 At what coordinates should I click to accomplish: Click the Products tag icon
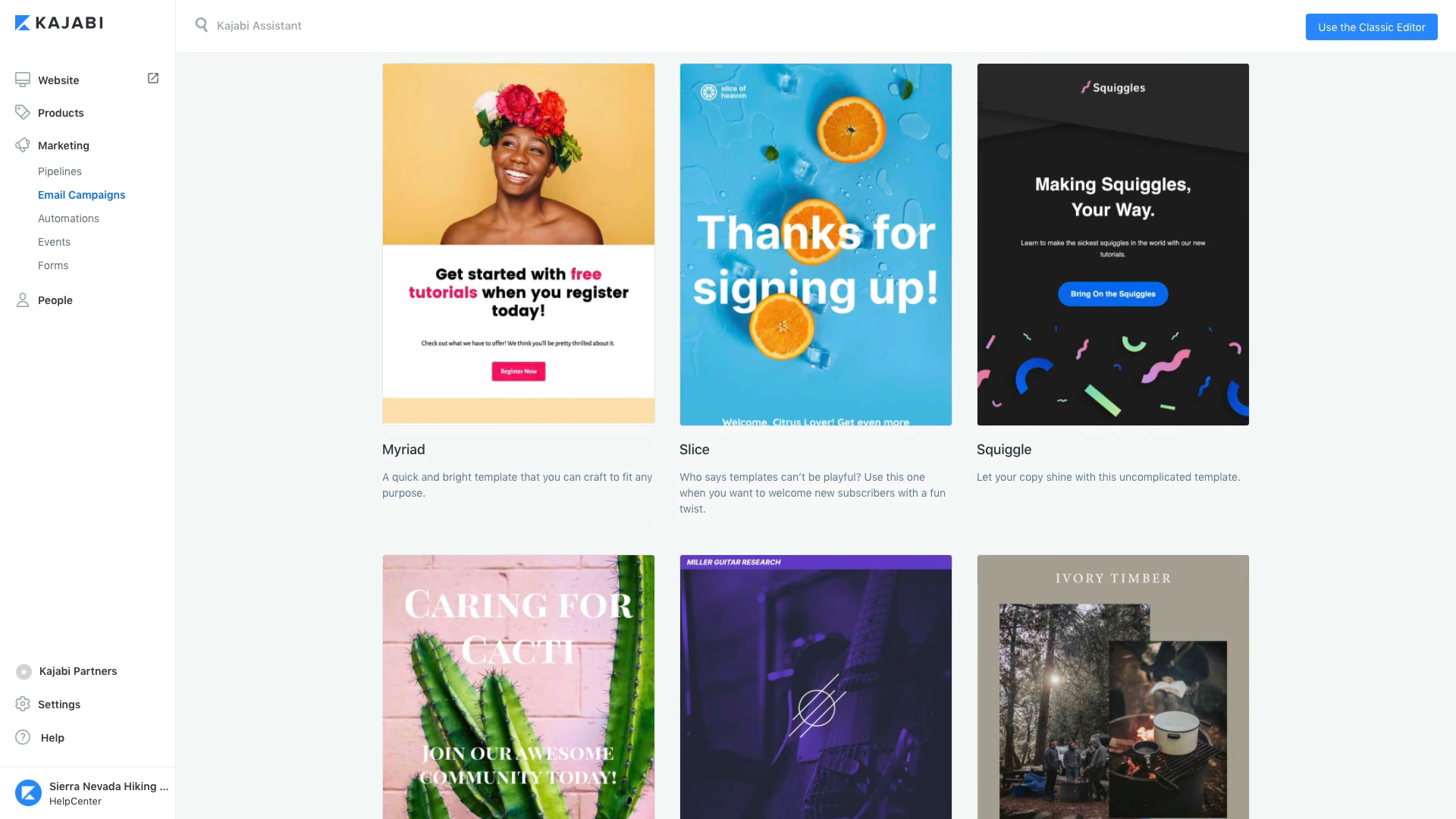coord(23,112)
